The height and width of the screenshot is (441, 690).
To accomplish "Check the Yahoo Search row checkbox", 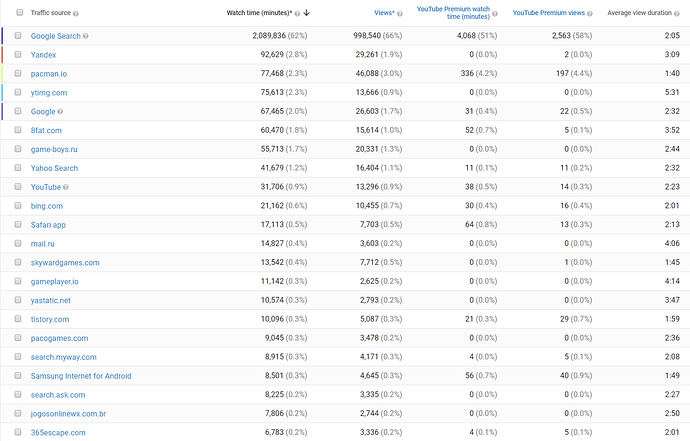I will click(18, 168).
